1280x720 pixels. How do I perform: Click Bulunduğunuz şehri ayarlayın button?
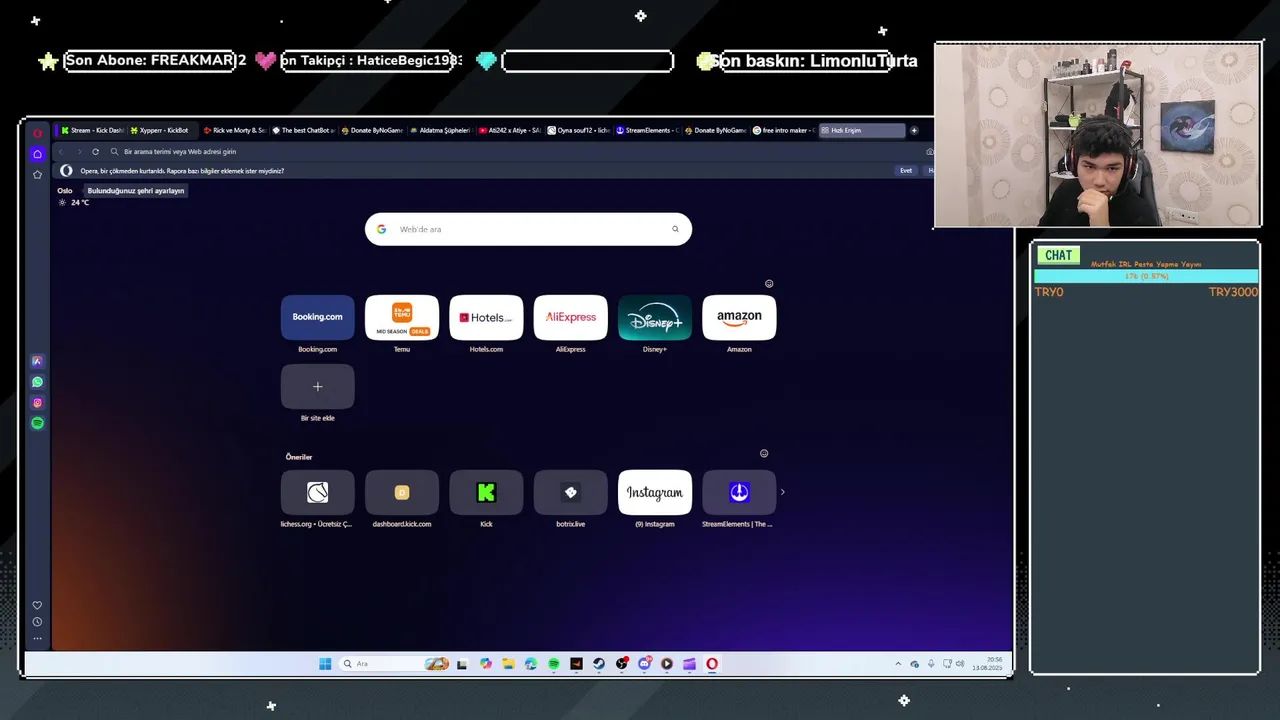coord(136,190)
